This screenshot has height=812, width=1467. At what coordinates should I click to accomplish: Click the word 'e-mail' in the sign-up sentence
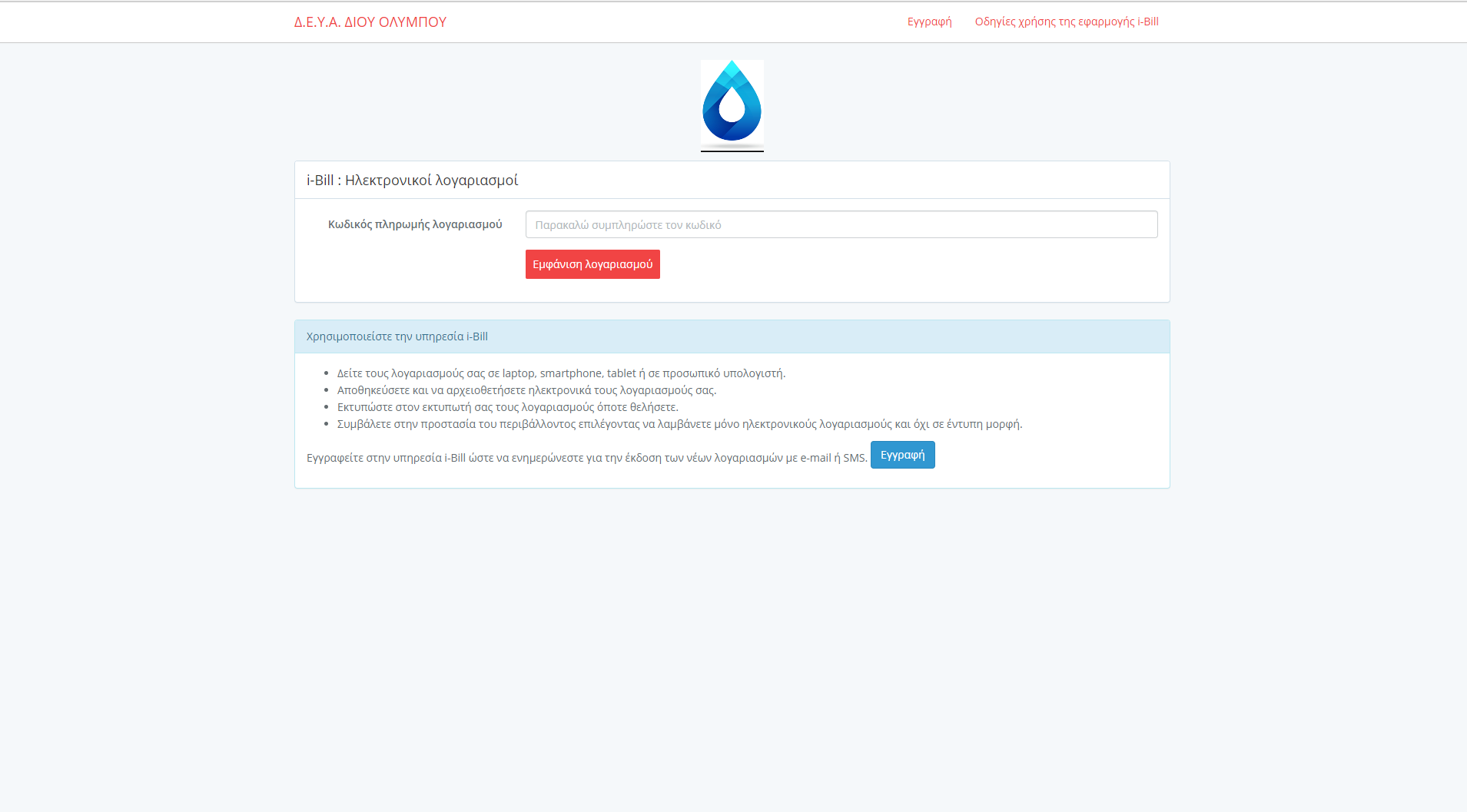[x=815, y=458]
